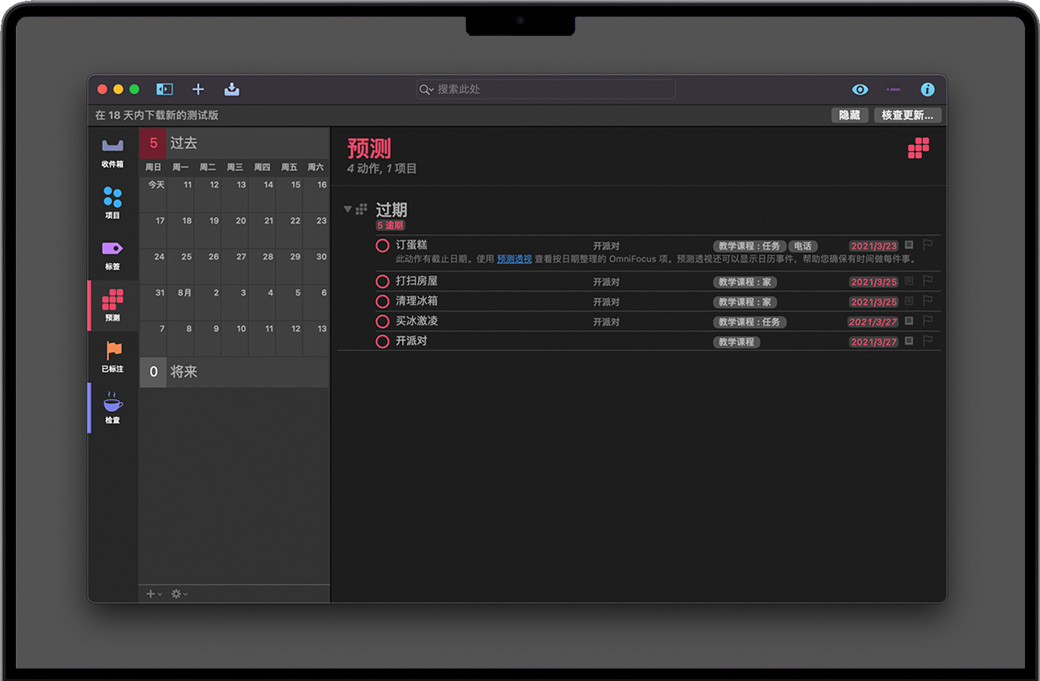This screenshot has height=681, width=1040.
Task: Show the inspector via the info icon
Action: point(927,89)
